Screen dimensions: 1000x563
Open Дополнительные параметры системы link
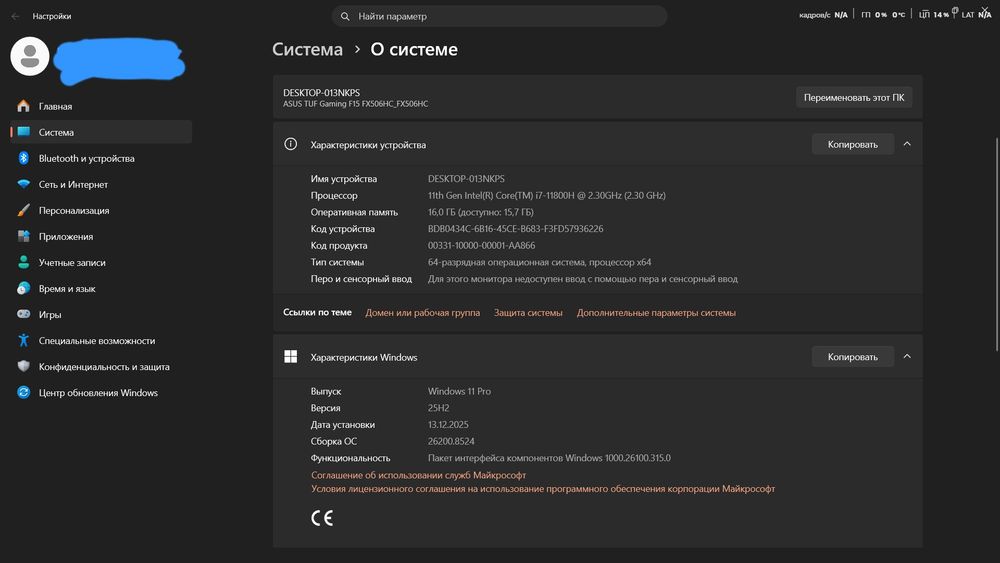pyautogui.click(x=656, y=312)
